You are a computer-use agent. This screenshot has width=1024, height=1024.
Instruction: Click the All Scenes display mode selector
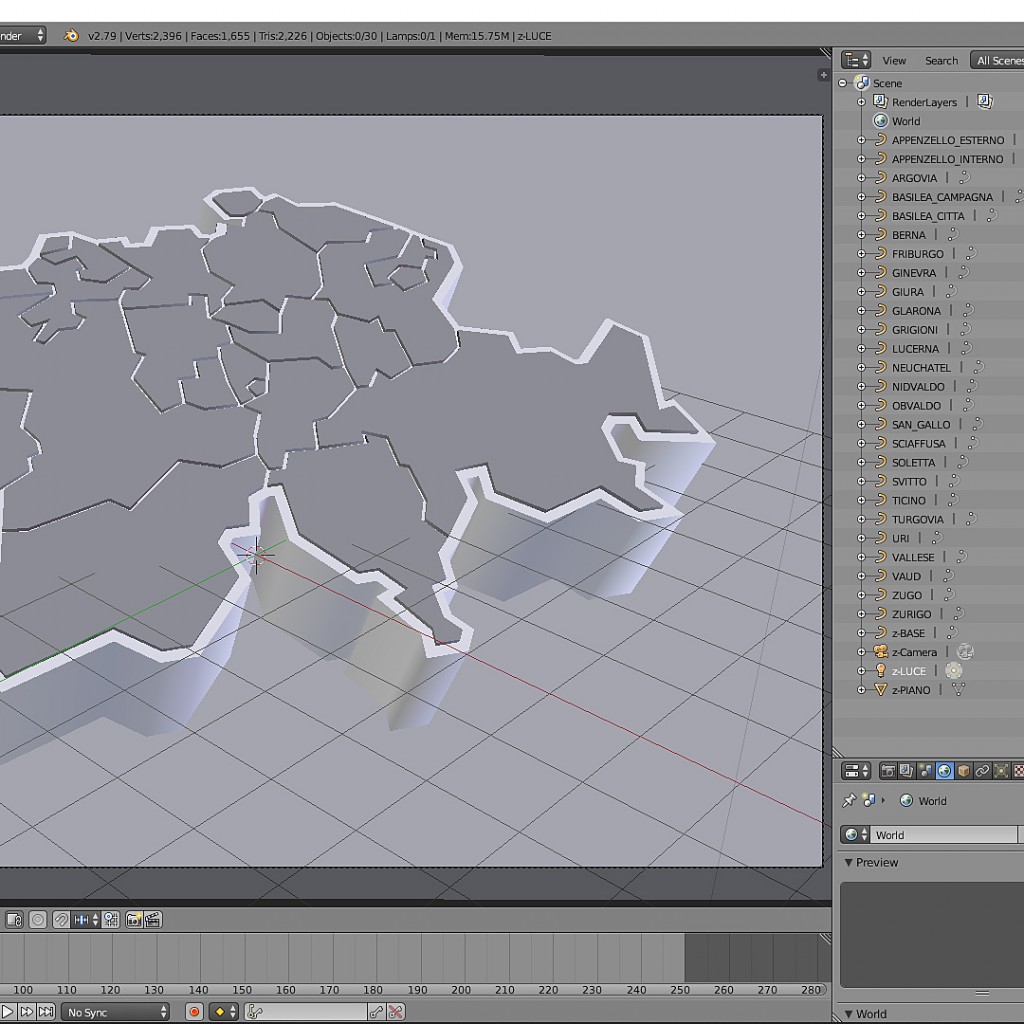1000,60
